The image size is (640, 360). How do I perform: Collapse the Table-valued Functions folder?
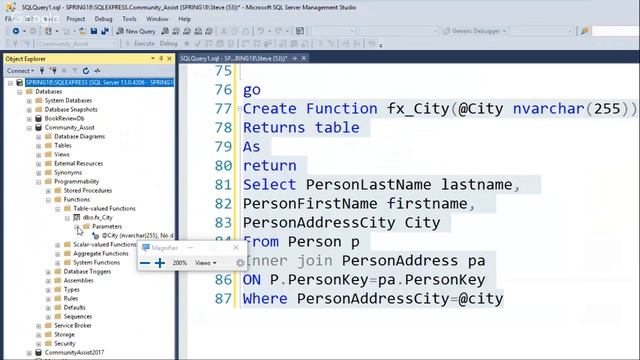pyautogui.click(x=58, y=209)
